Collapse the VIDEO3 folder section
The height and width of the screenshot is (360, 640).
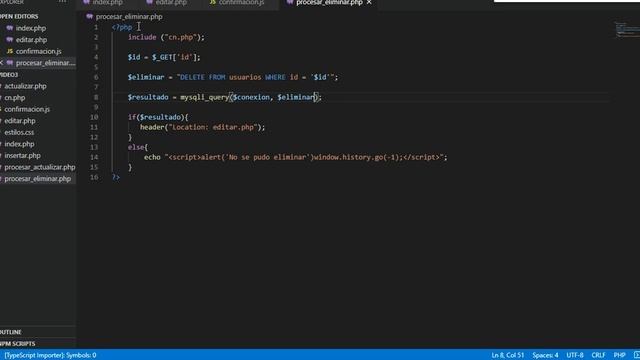[9, 75]
